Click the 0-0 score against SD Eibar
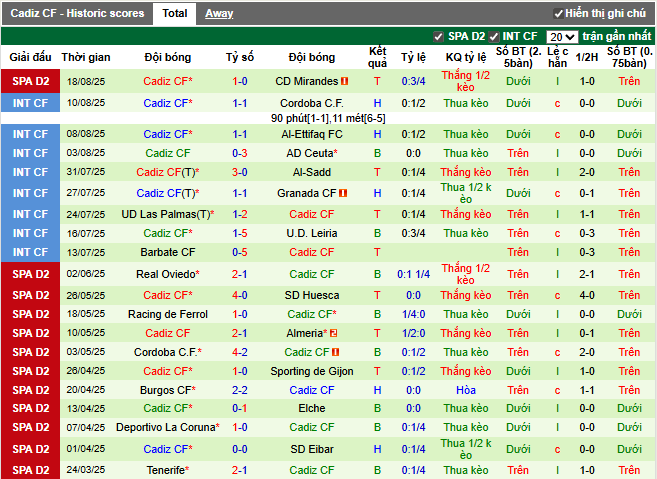 tap(240, 449)
